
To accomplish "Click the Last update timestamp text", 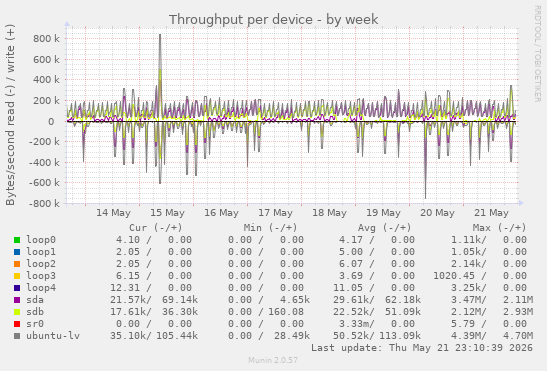I will pyautogui.click(x=422, y=348).
